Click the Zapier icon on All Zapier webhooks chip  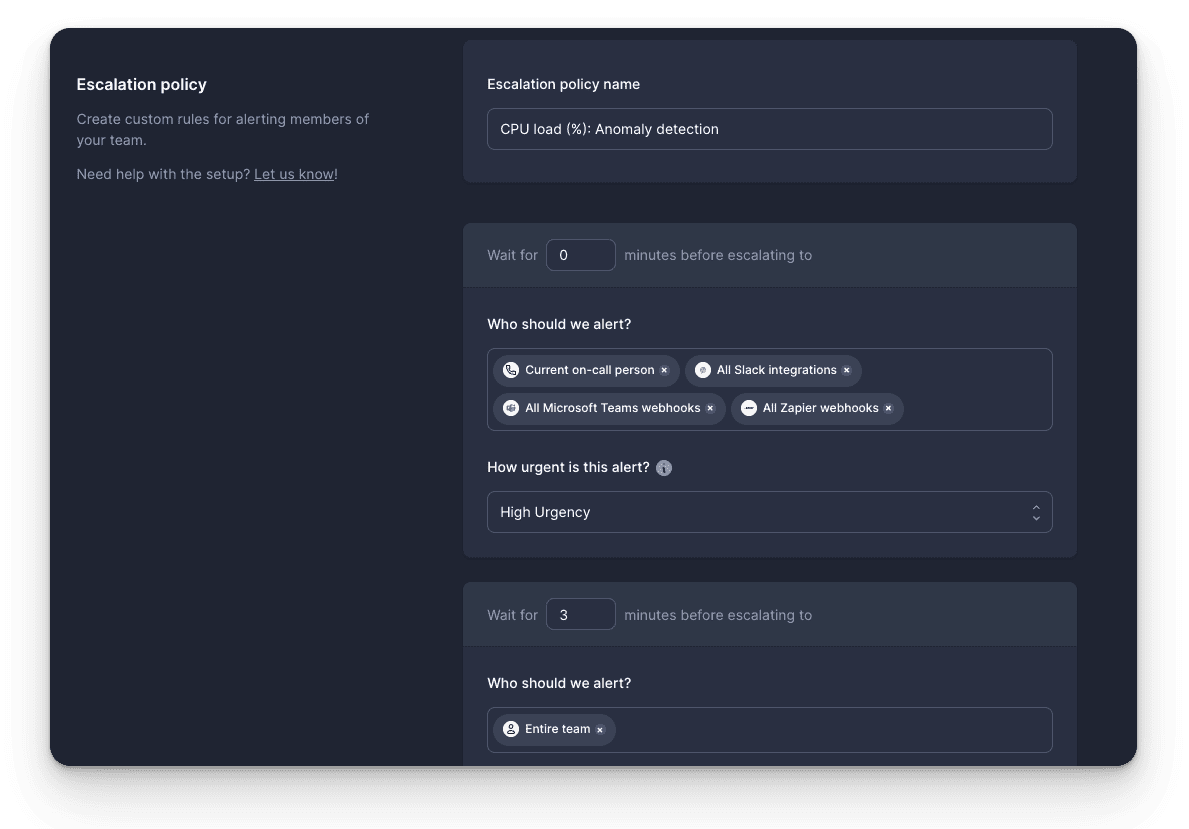pos(748,408)
